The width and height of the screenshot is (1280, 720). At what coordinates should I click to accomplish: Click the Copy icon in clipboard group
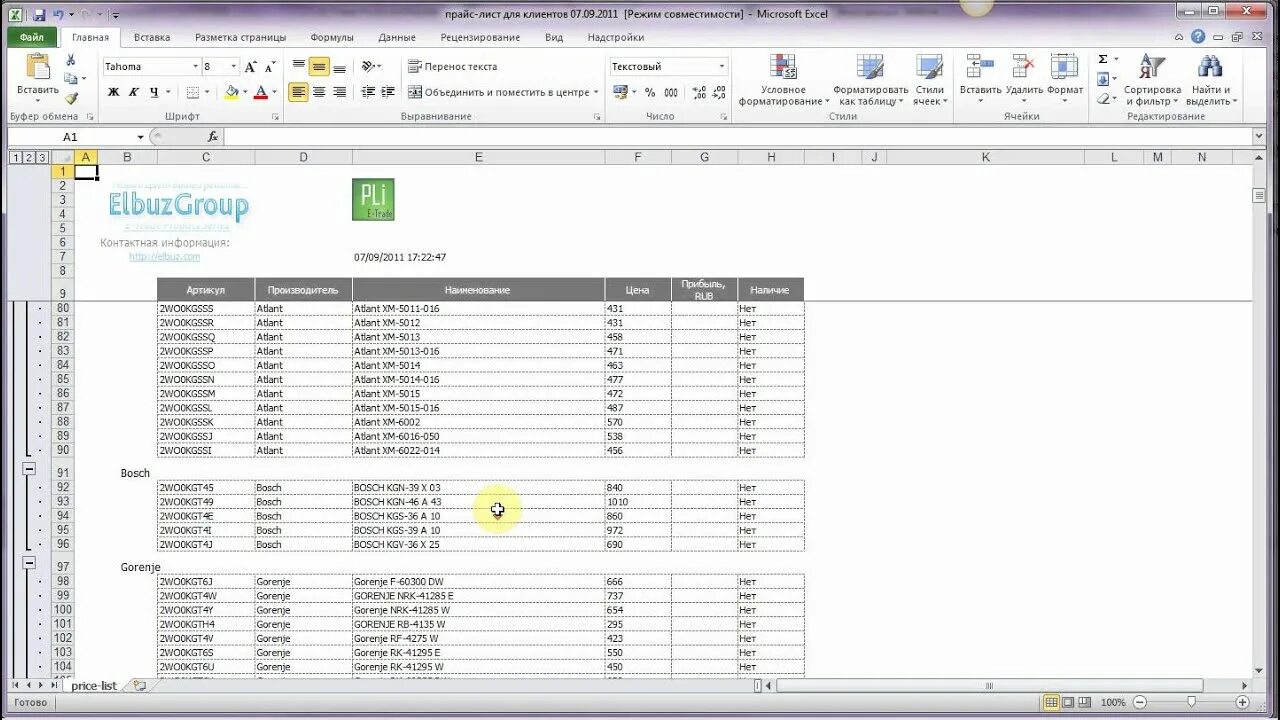tap(71, 79)
